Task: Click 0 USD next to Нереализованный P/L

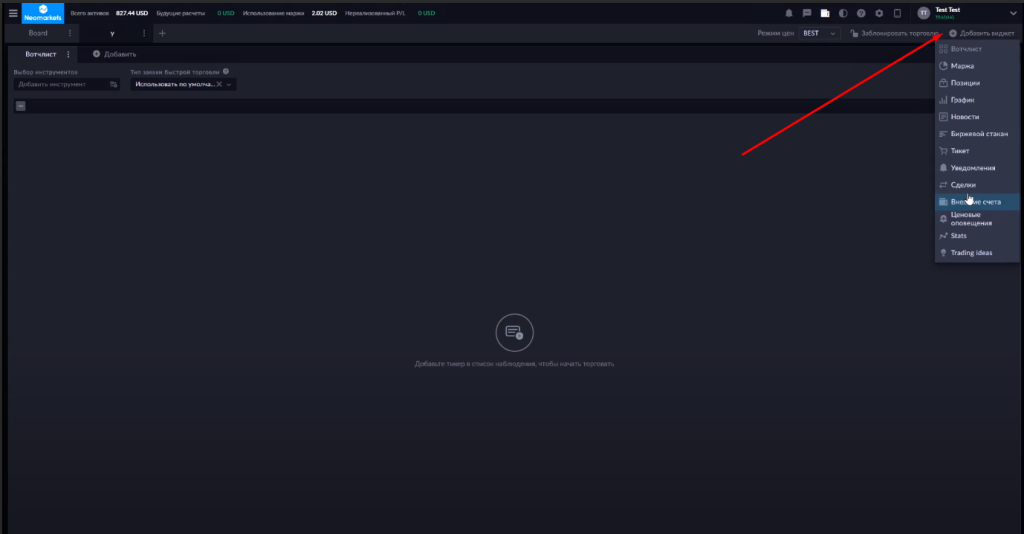Action: [x=426, y=13]
